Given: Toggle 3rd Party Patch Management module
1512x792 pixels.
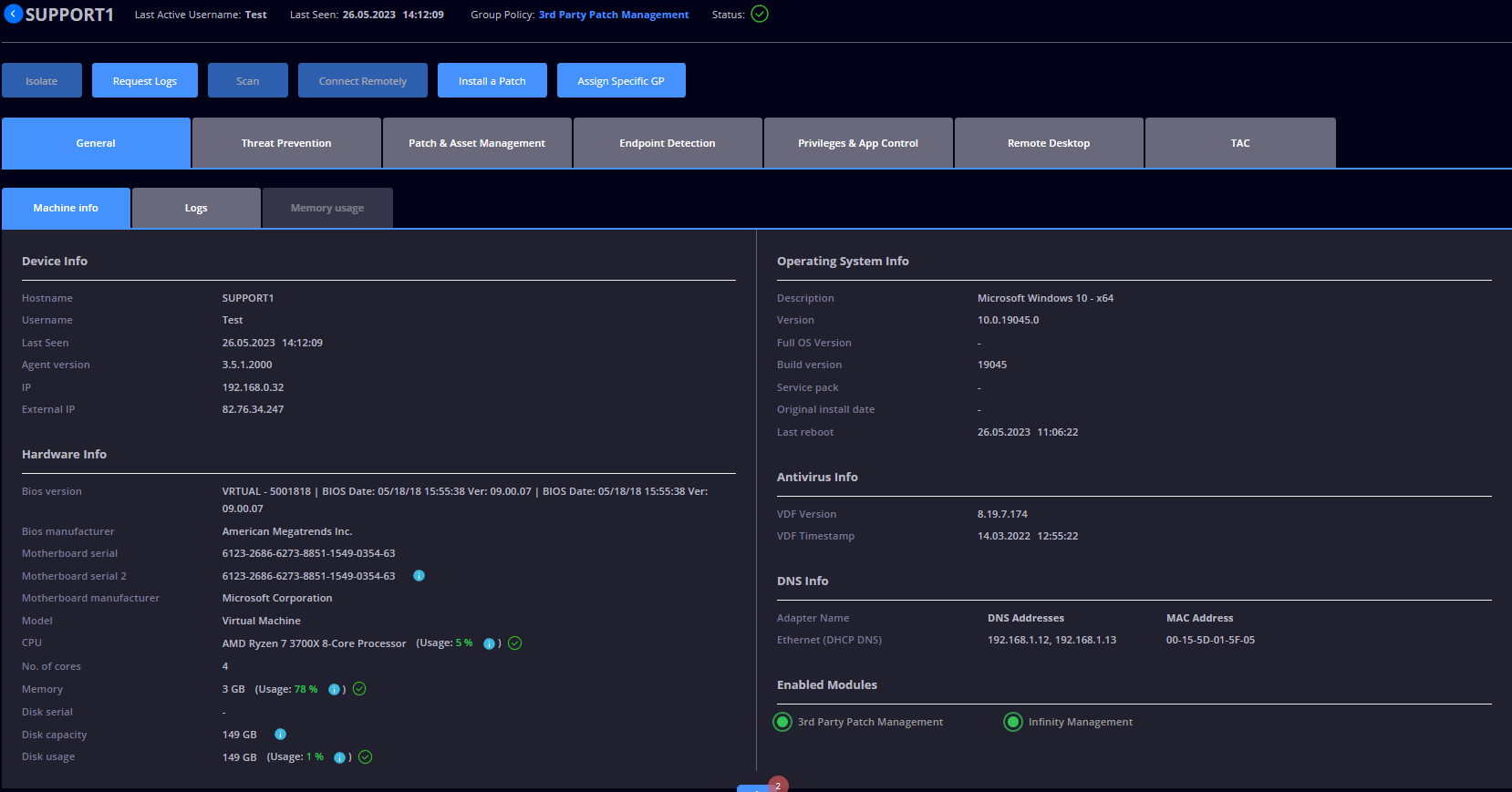Looking at the screenshot, I should [x=782, y=722].
